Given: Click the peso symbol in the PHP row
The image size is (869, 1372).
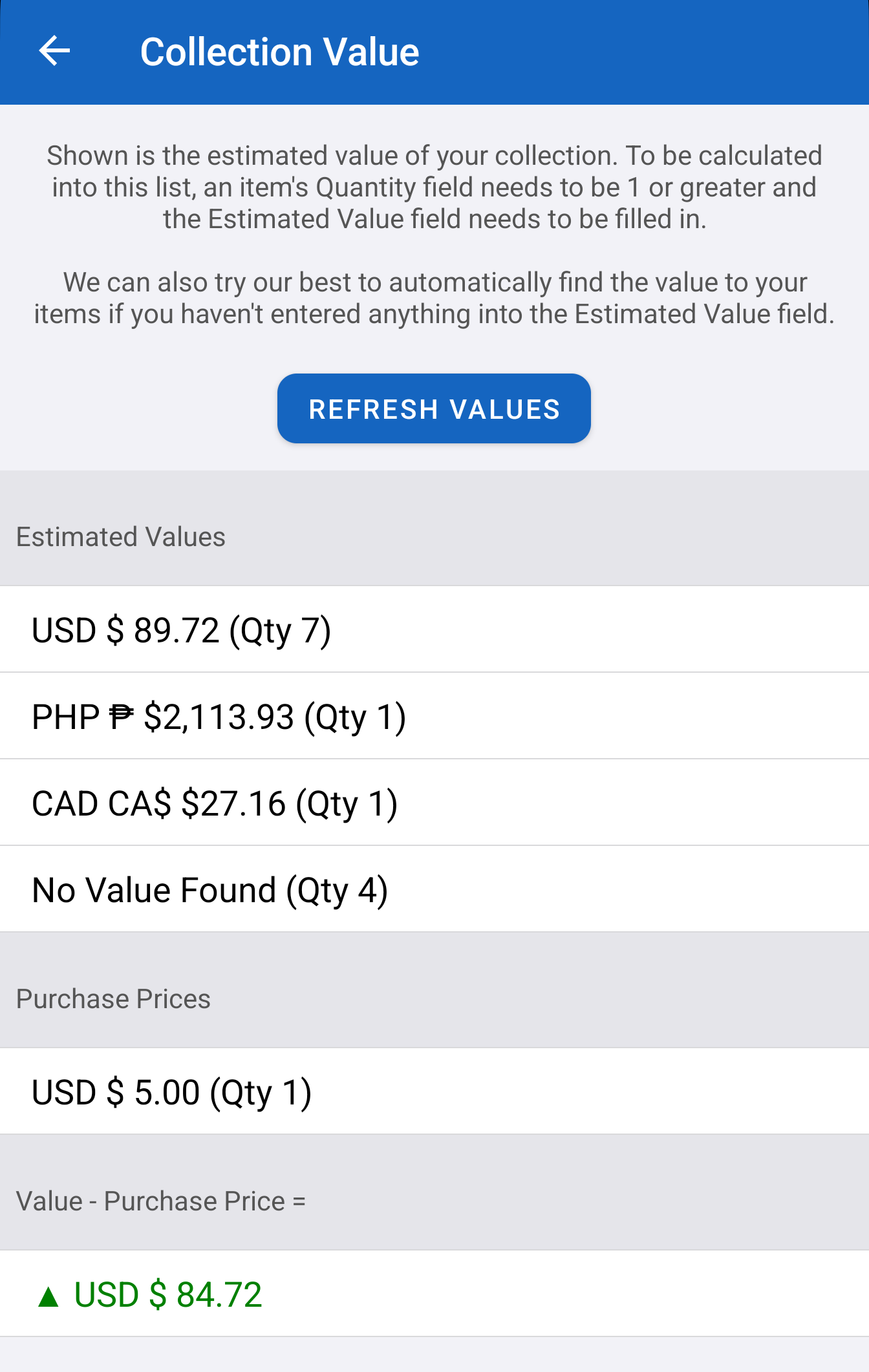Looking at the screenshot, I should tap(121, 717).
